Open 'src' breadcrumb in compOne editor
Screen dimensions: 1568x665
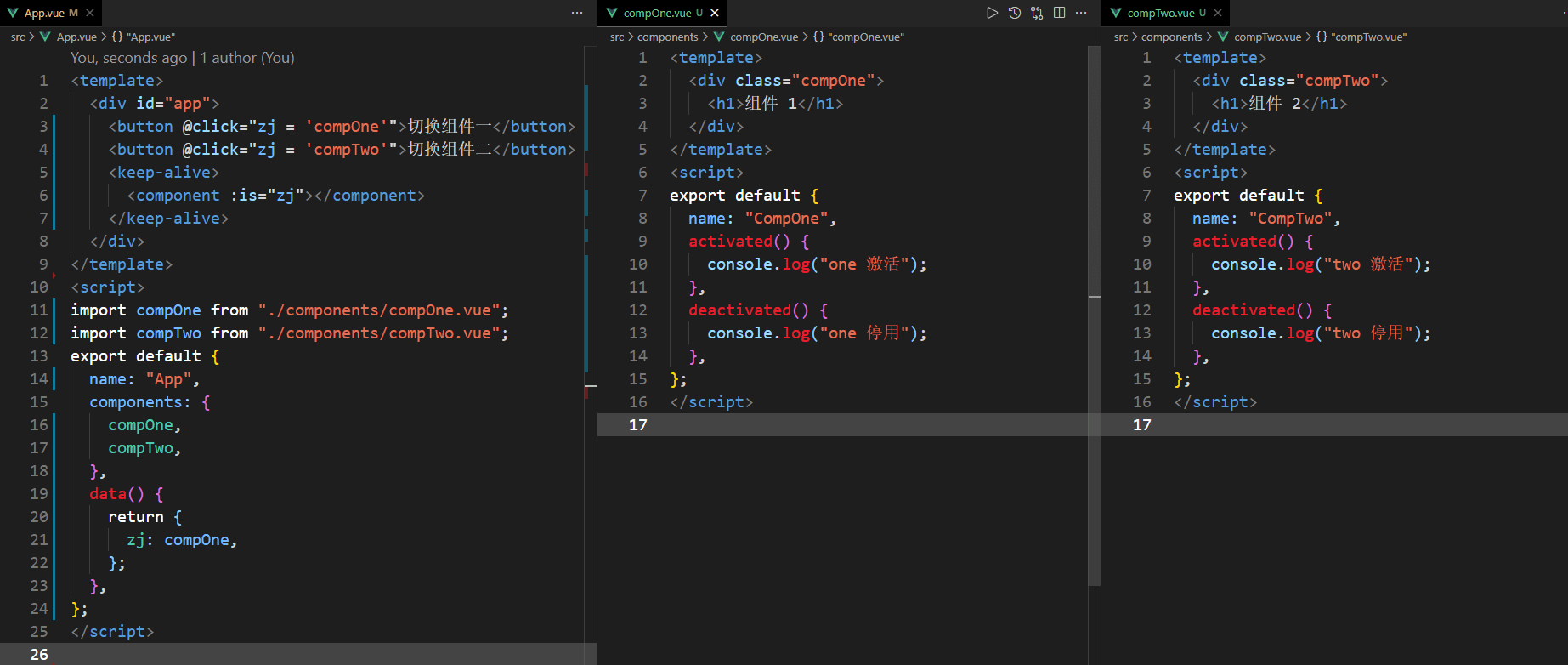point(617,37)
